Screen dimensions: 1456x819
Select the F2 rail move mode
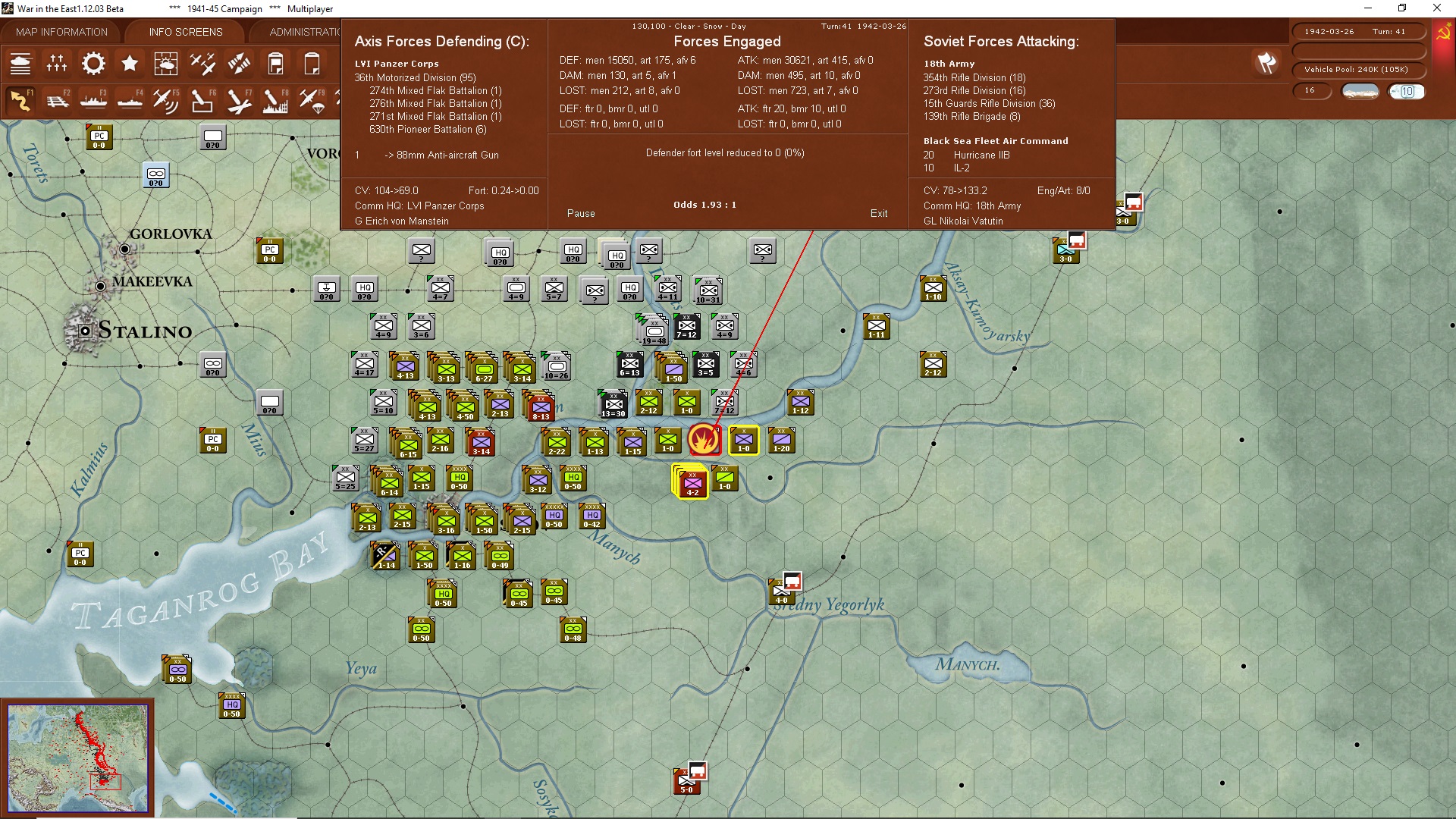[x=57, y=100]
